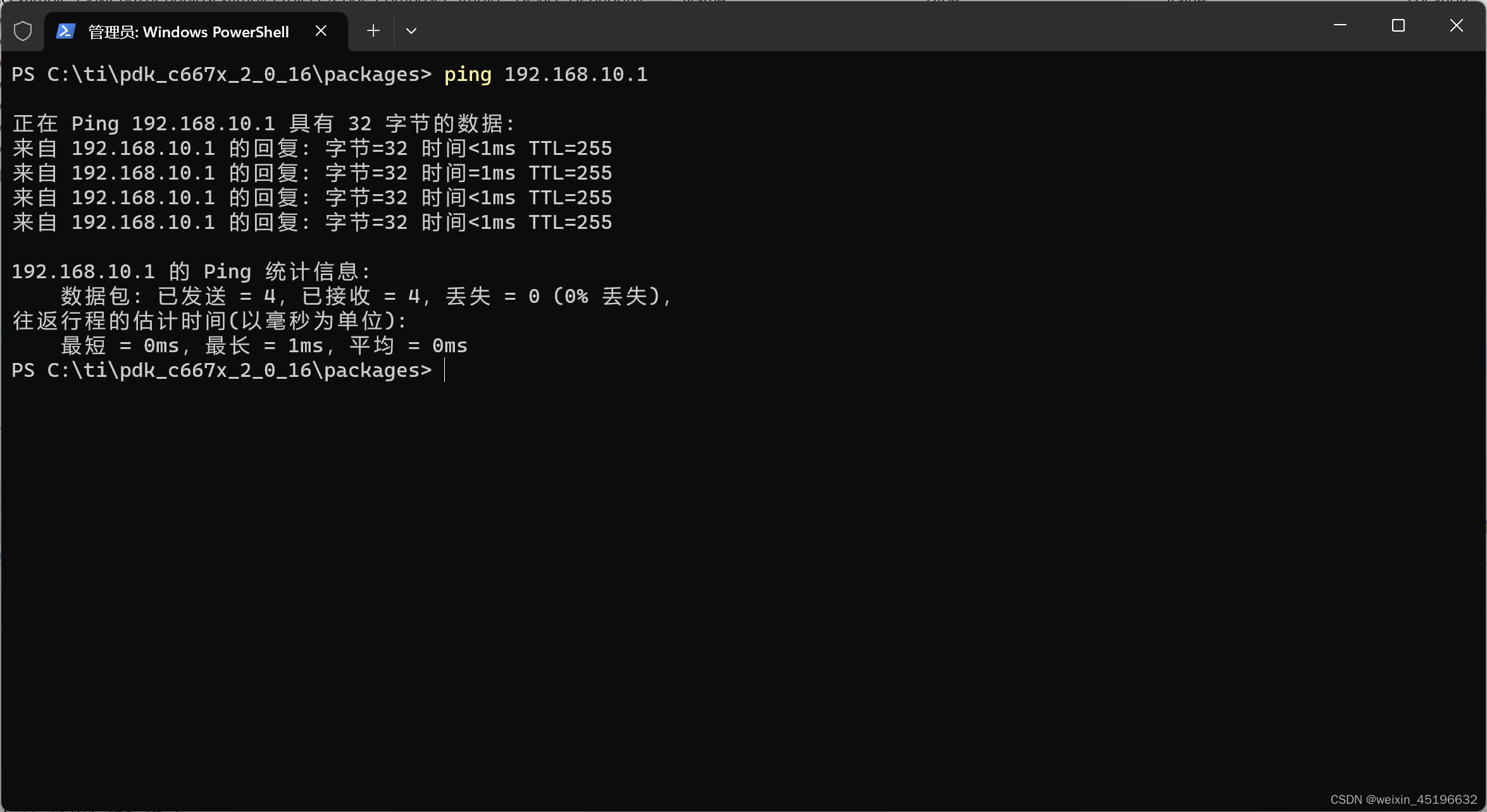Close the Windows Terminal window

click(1457, 25)
